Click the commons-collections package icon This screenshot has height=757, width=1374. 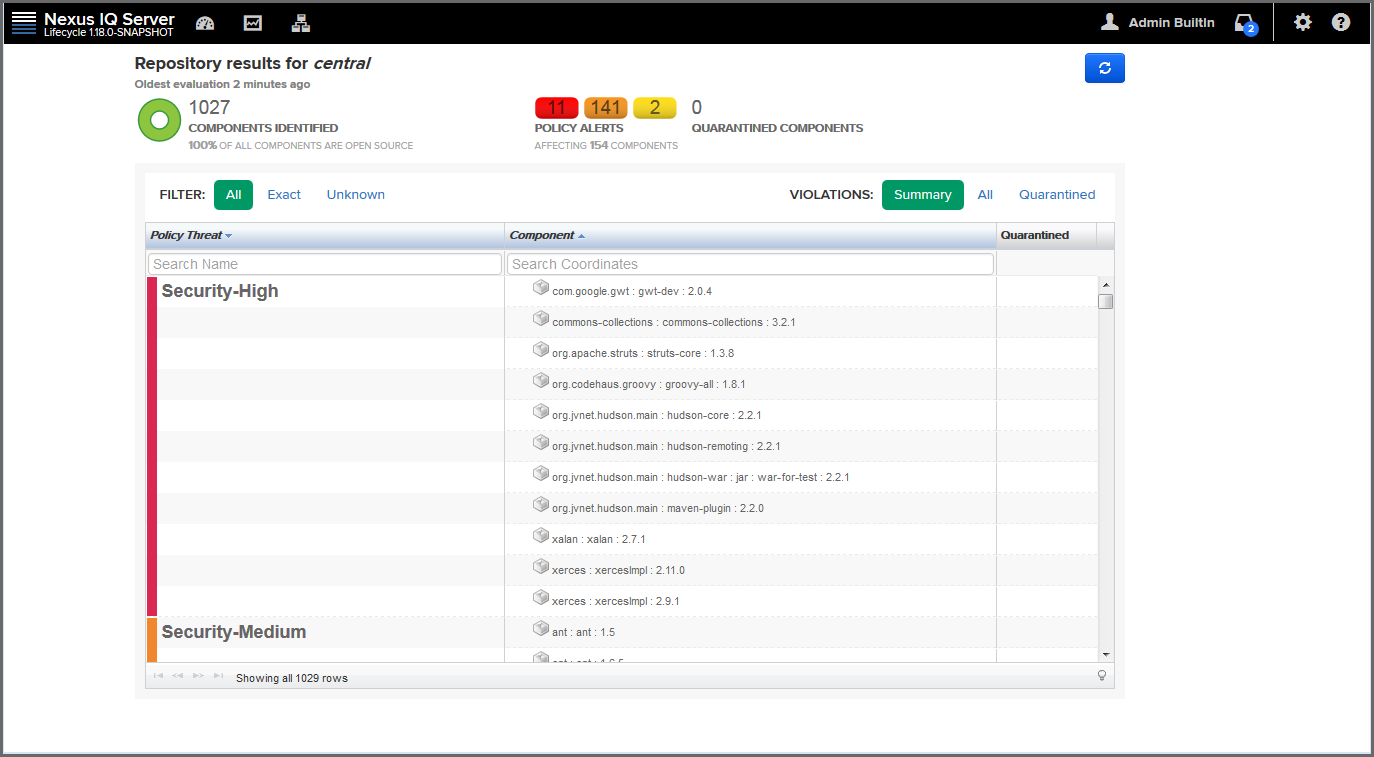[541, 319]
